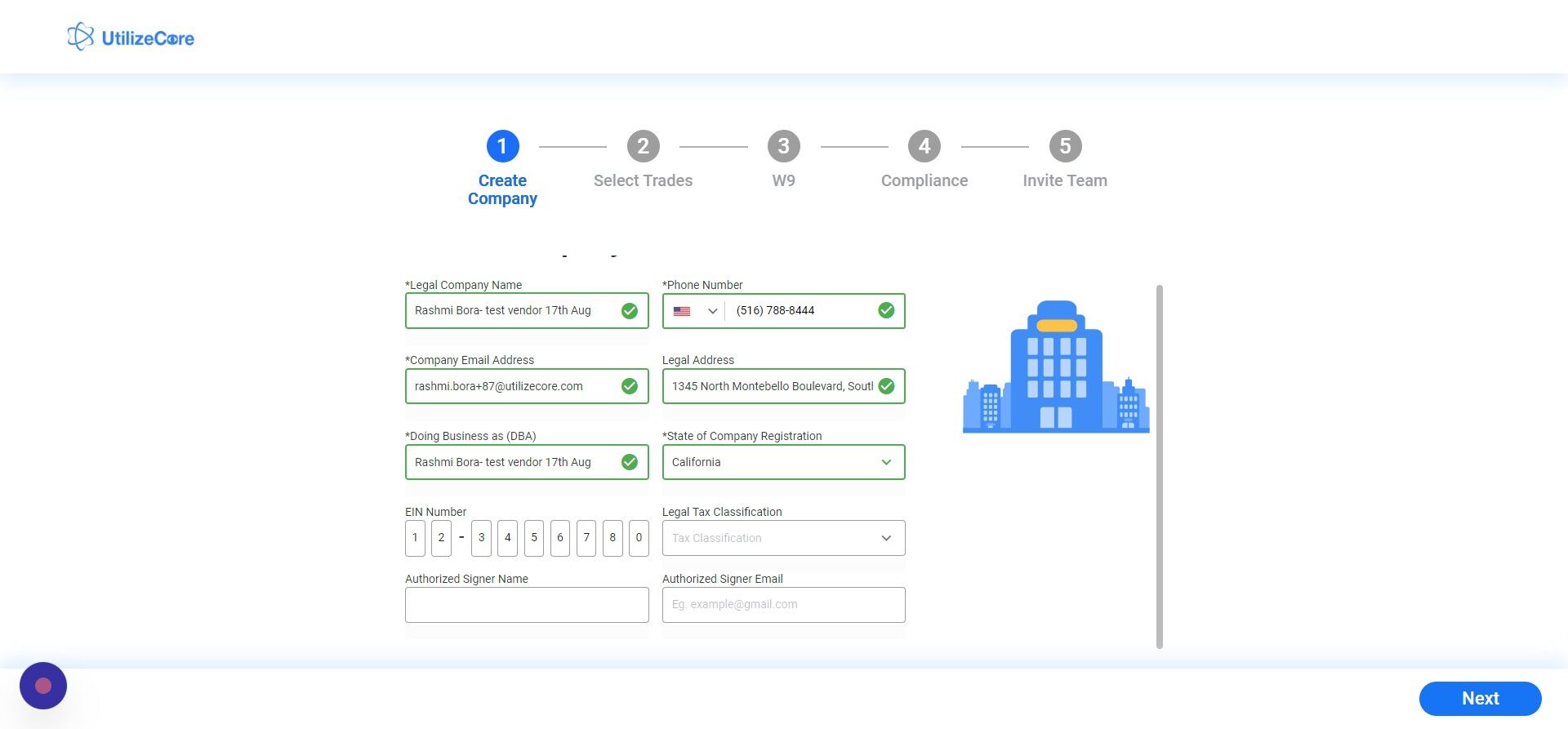Image resolution: width=1568 pixels, height=729 pixels.
Task: Select EIN digit box containing 0
Action: [x=639, y=538]
